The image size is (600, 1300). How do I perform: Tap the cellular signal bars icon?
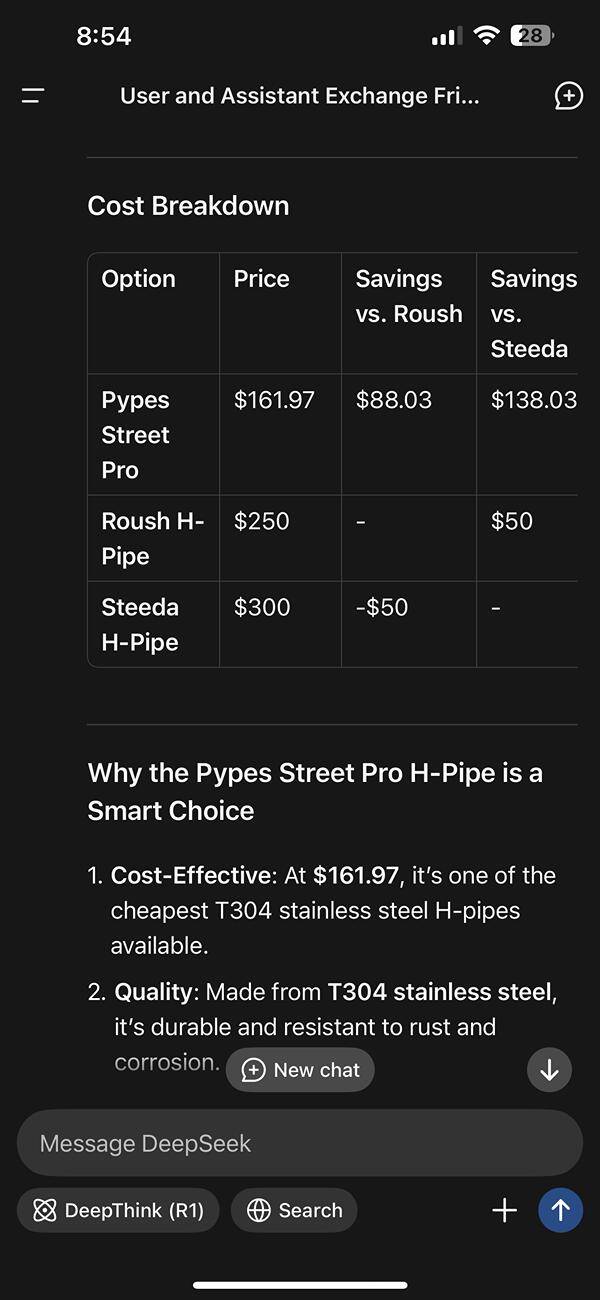447,37
